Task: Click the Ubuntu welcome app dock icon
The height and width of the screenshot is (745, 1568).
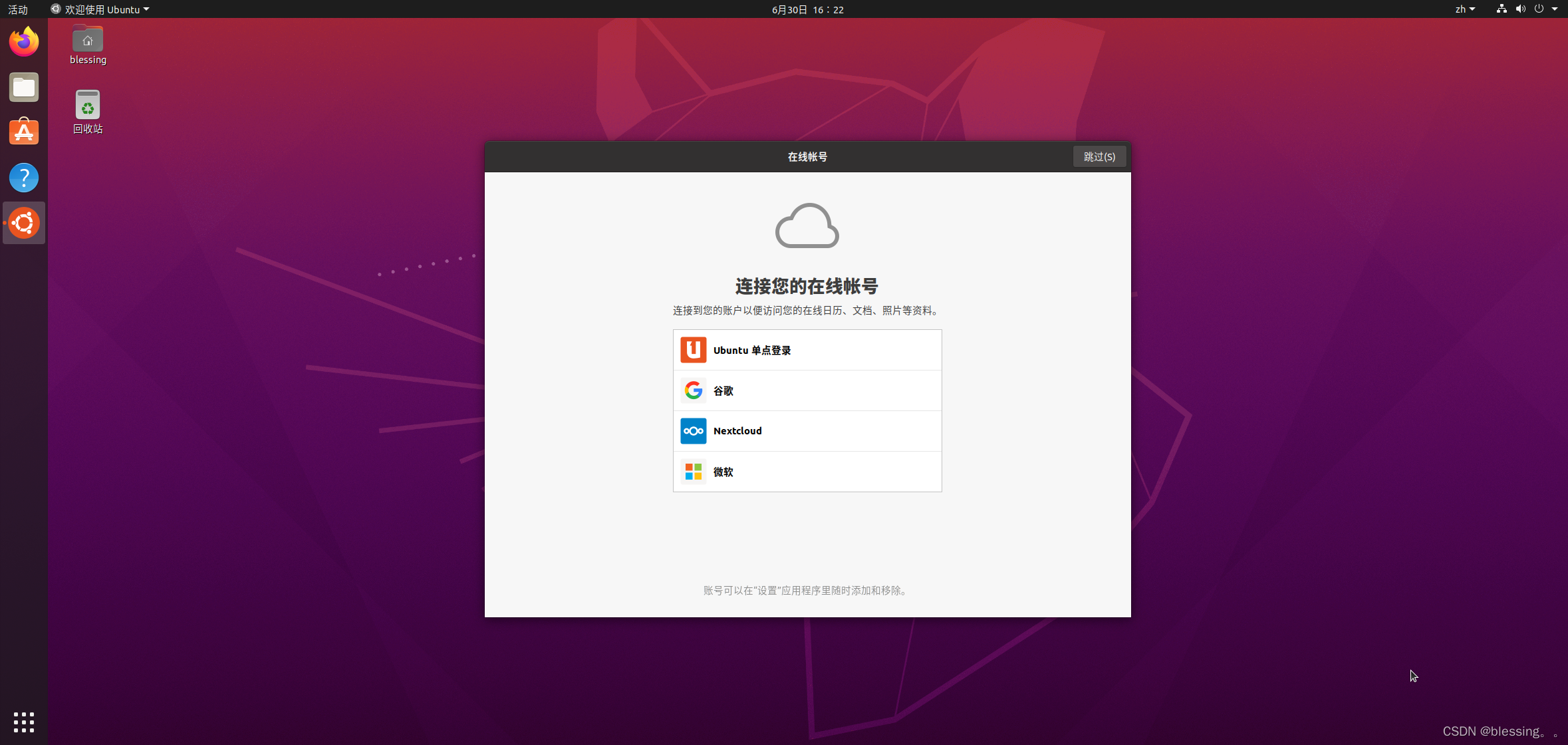Action: (24, 223)
